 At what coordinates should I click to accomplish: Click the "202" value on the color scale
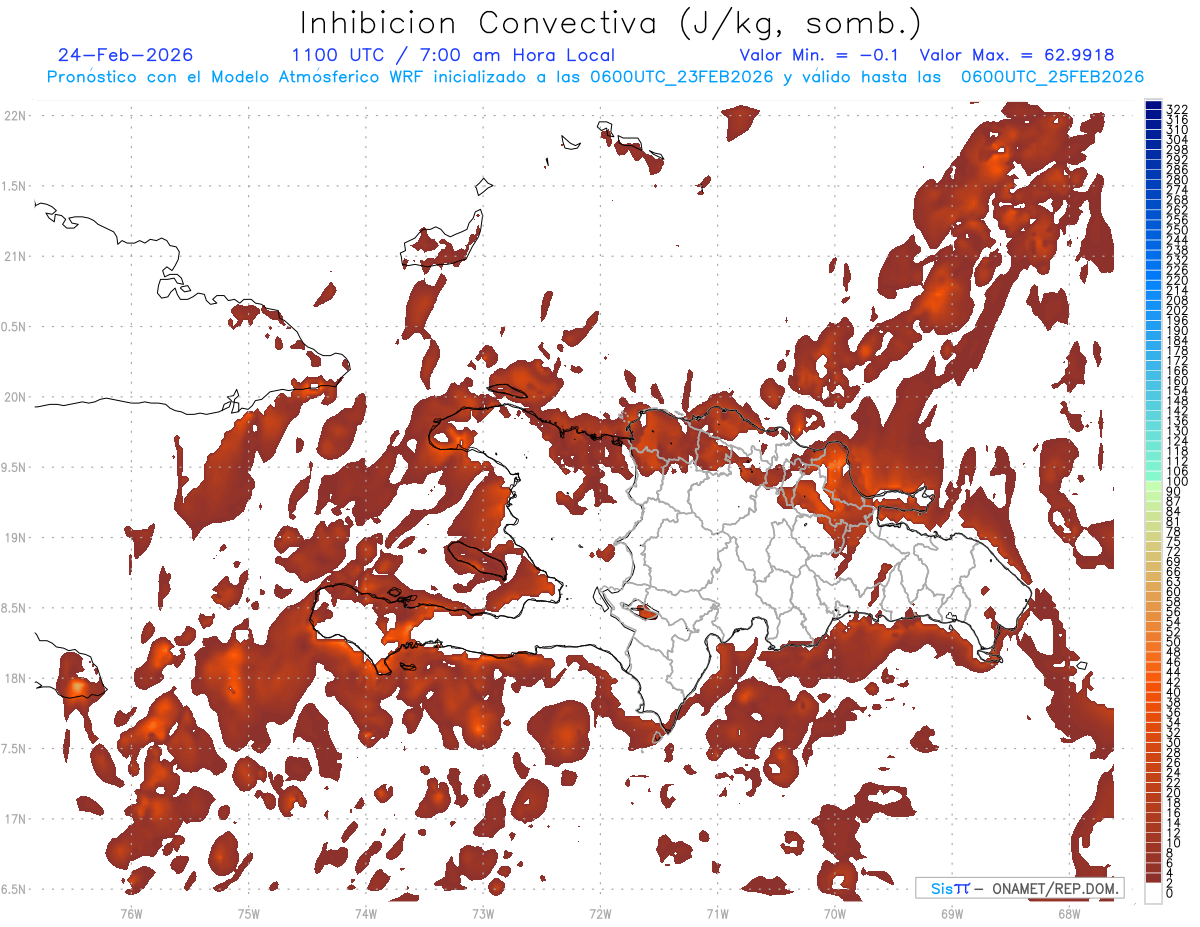coord(1177,310)
